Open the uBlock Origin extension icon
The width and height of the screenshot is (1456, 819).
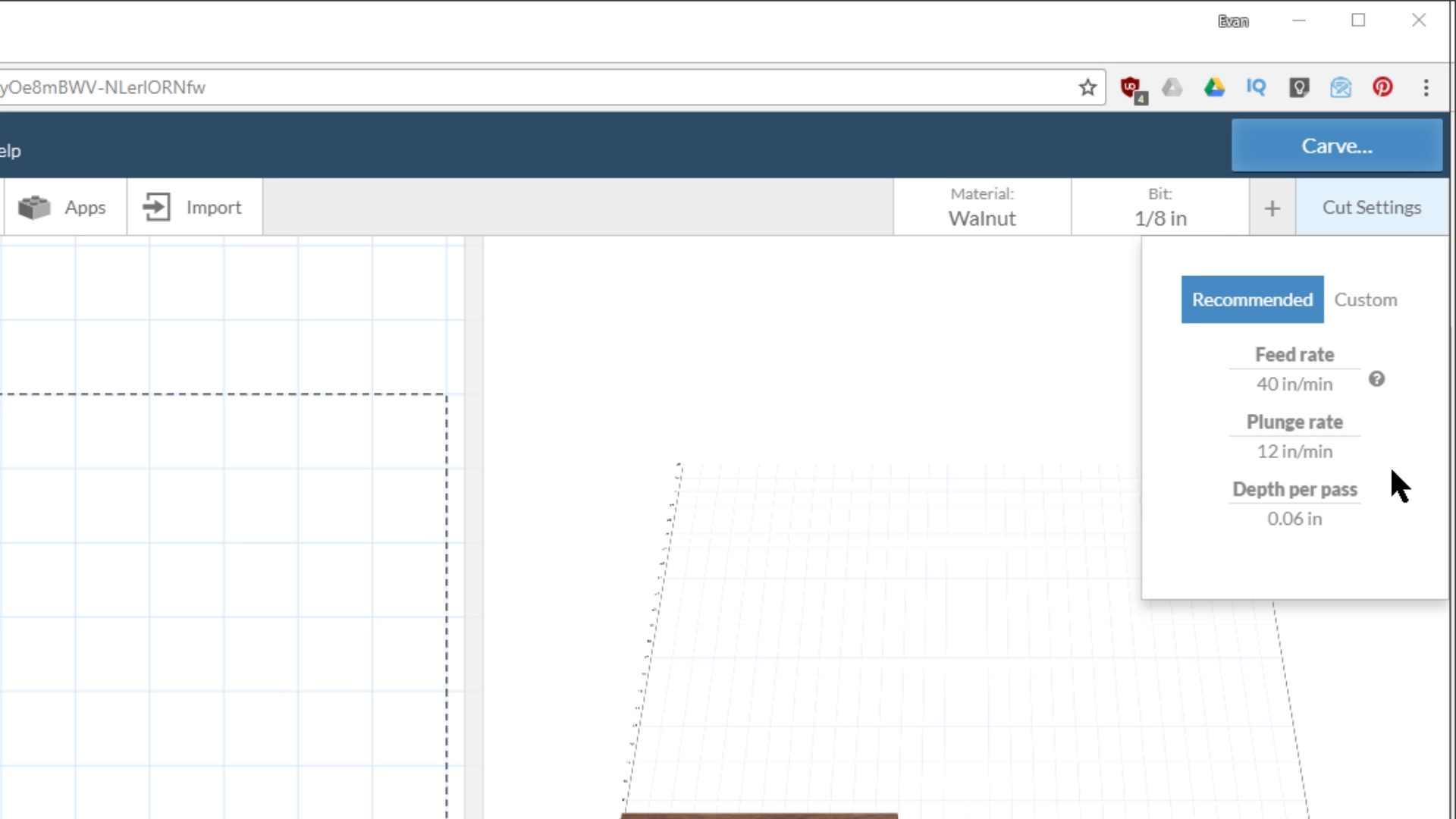coord(1131,88)
